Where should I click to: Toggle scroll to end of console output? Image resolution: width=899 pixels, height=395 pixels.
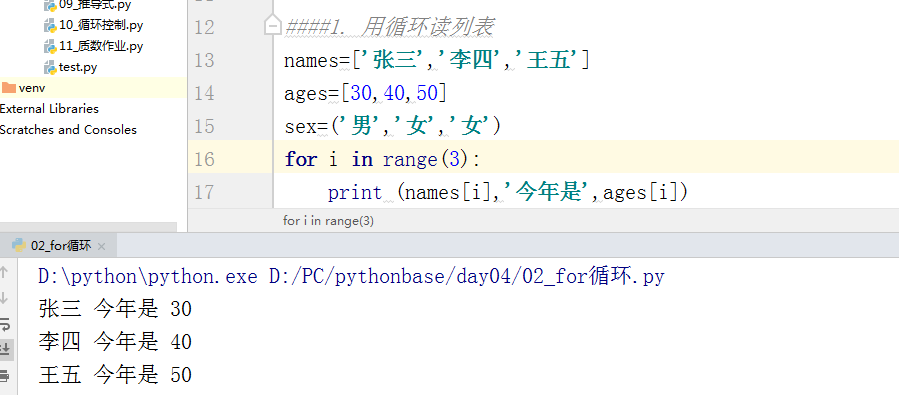(x=6, y=349)
